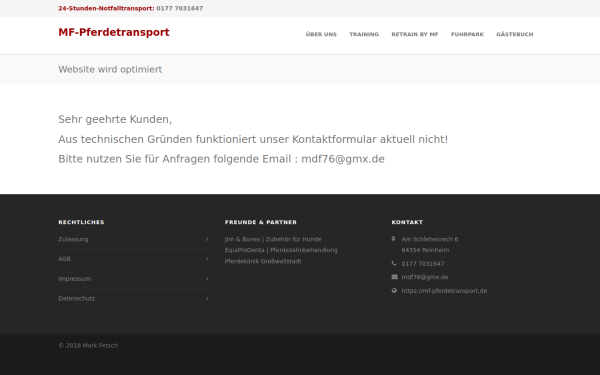Click the envelope icon in Kontakt section
The height and width of the screenshot is (375, 600).
pyautogui.click(x=395, y=277)
